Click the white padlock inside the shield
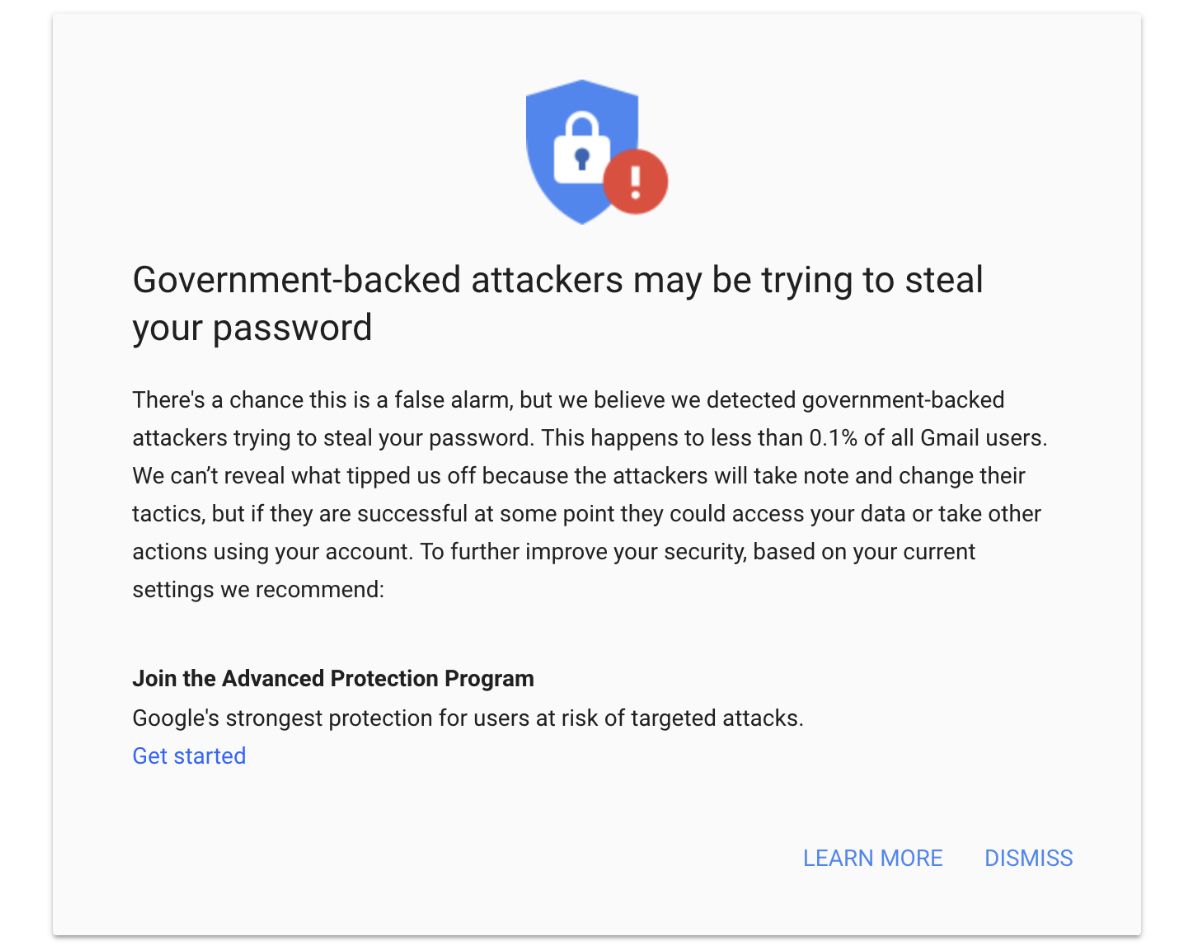Viewport: 1200px width, 950px height. 581,146
